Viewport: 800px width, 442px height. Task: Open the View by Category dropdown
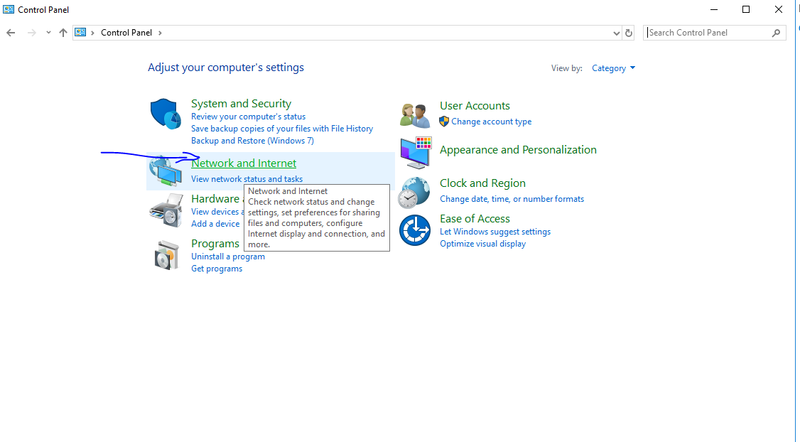click(x=613, y=68)
